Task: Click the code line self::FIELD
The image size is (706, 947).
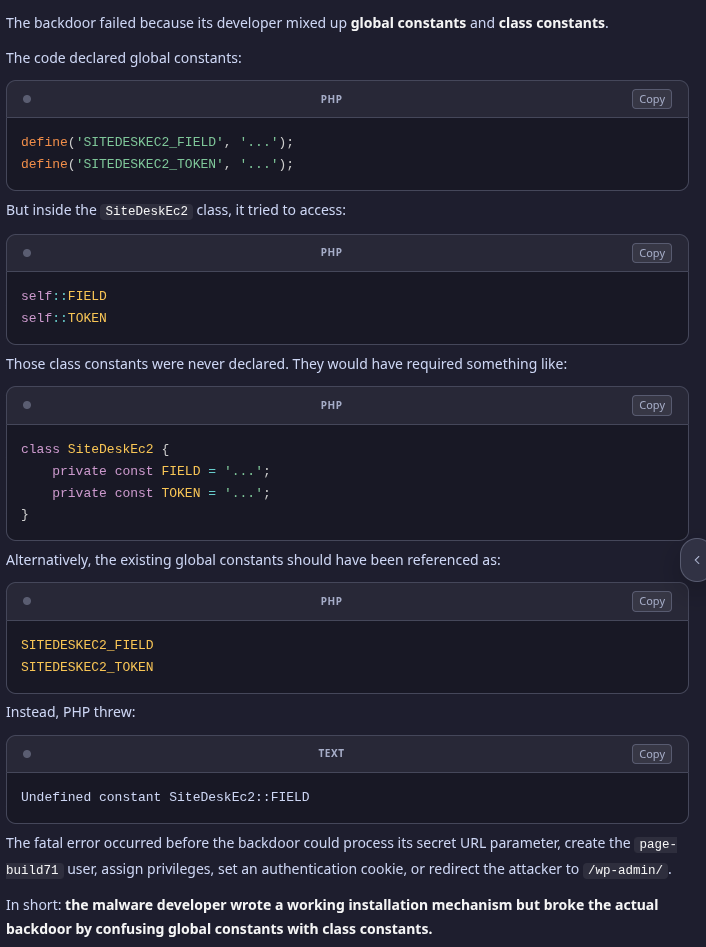Action: 64,296
